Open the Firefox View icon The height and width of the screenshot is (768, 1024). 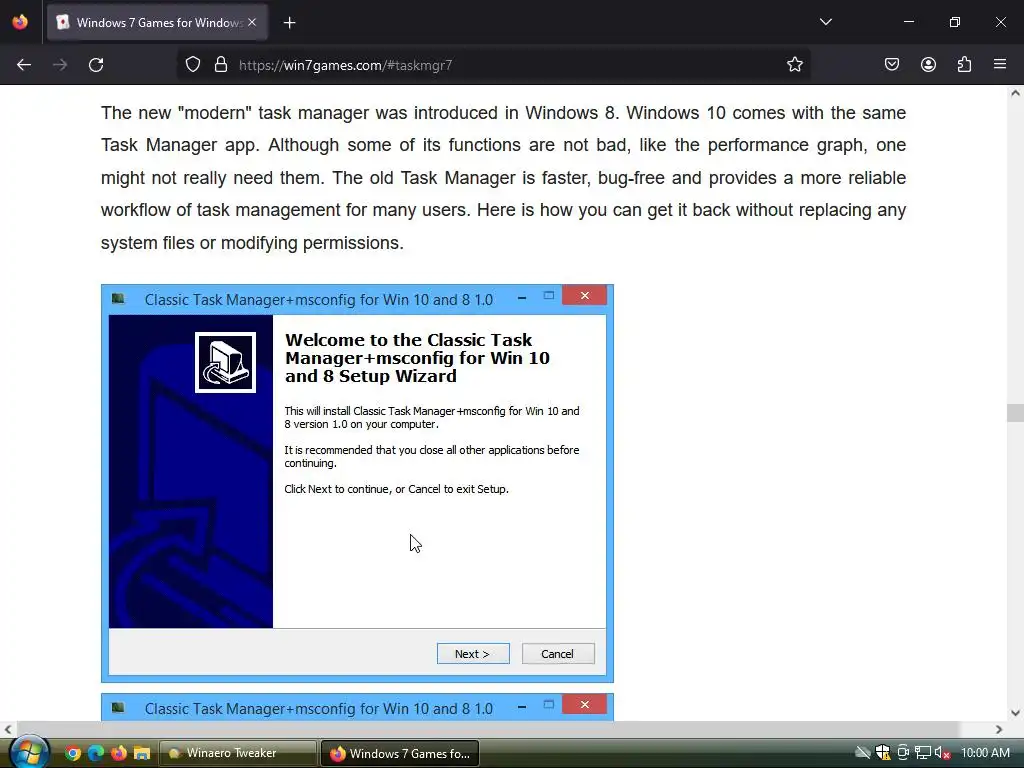tap(20, 22)
